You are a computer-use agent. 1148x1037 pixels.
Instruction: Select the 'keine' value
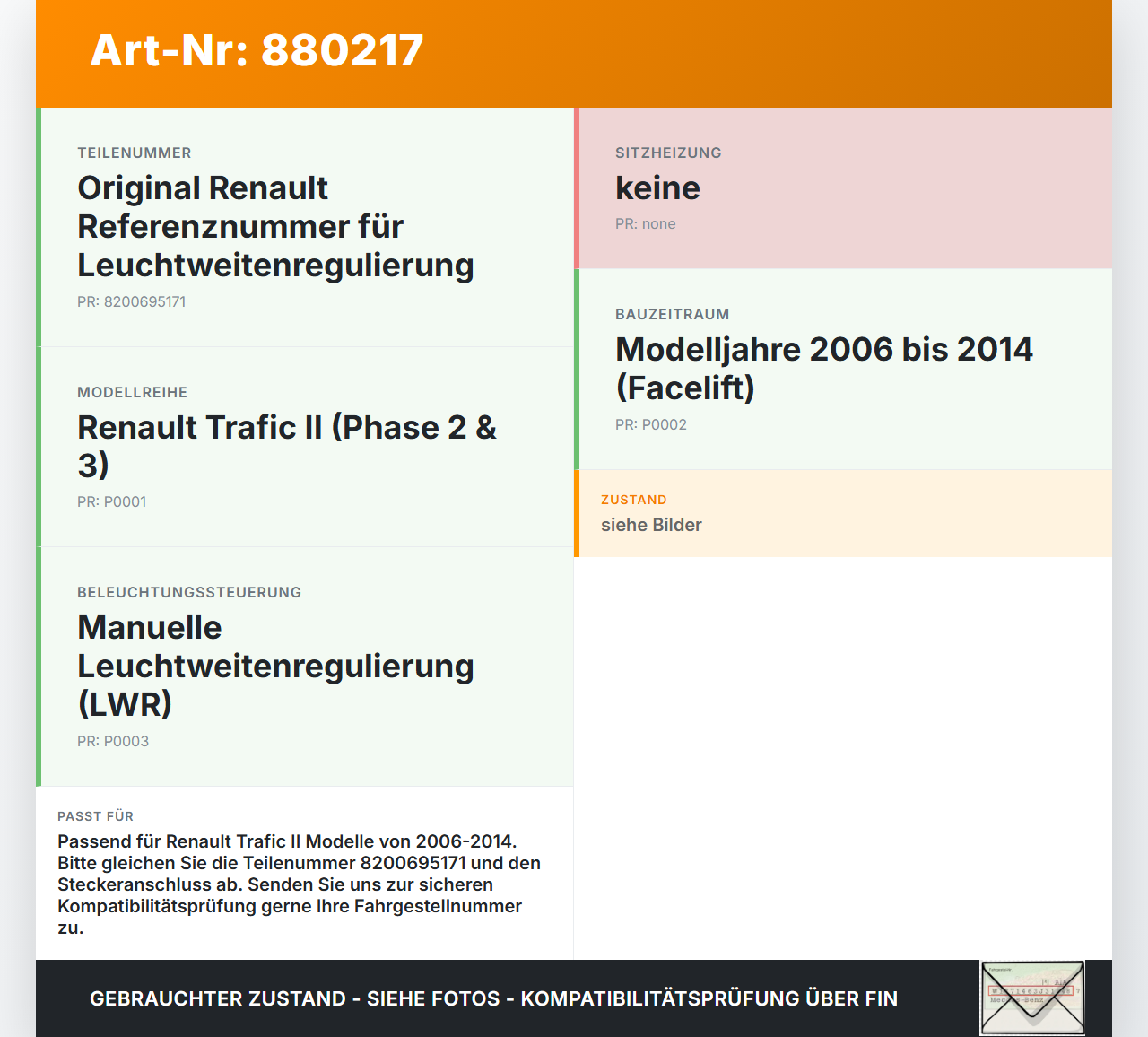(657, 188)
